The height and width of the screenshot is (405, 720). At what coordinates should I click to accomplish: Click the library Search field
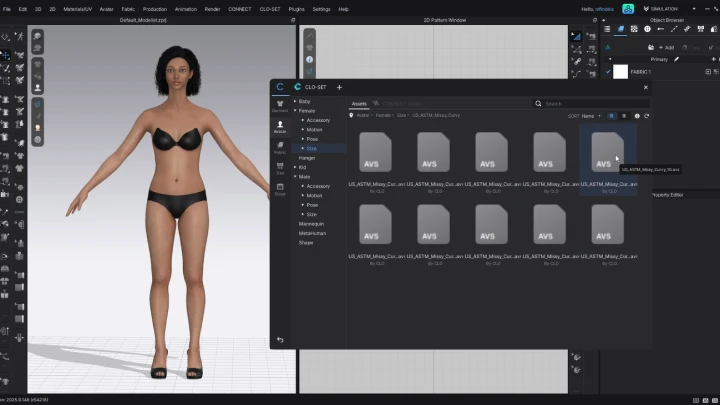click(592, 104)
